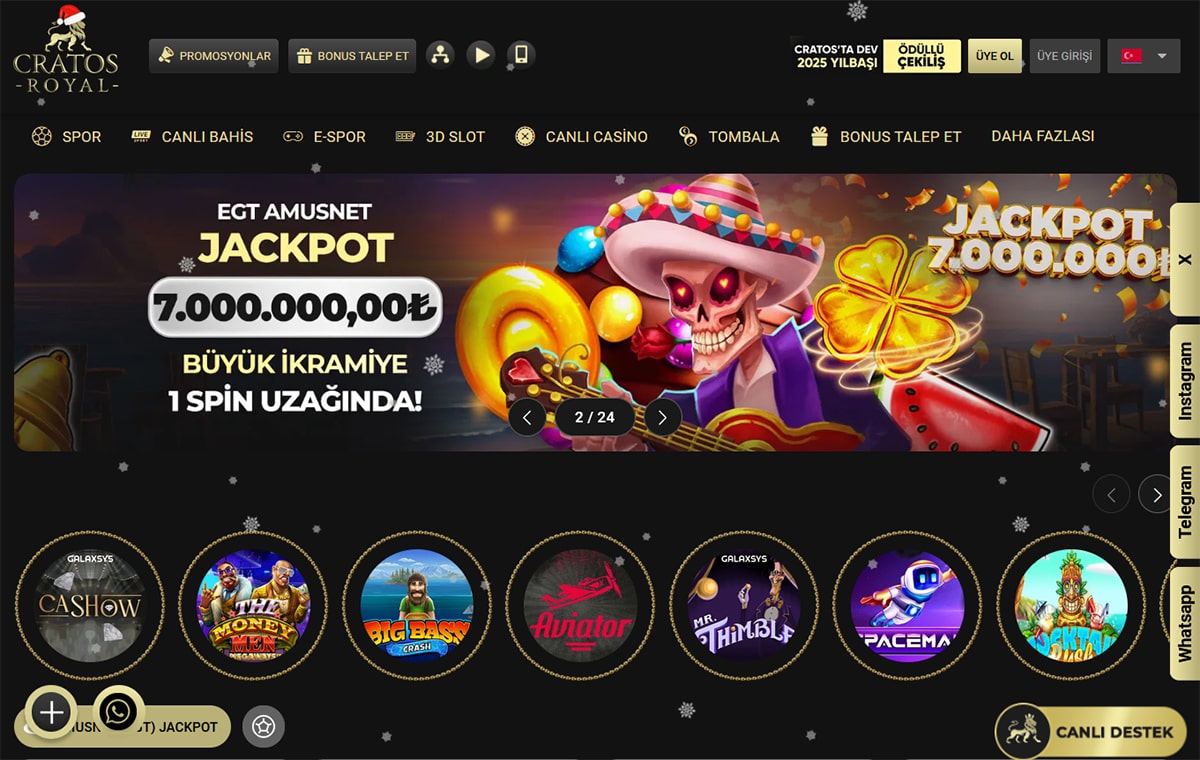This screenshot has width=1200, height=760.
Task: Open the gold-bordered plus floating button
Action: point(51,712)
